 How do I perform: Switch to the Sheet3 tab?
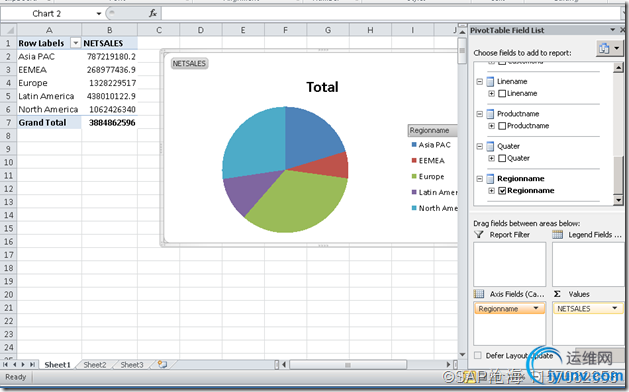(132, 364)
